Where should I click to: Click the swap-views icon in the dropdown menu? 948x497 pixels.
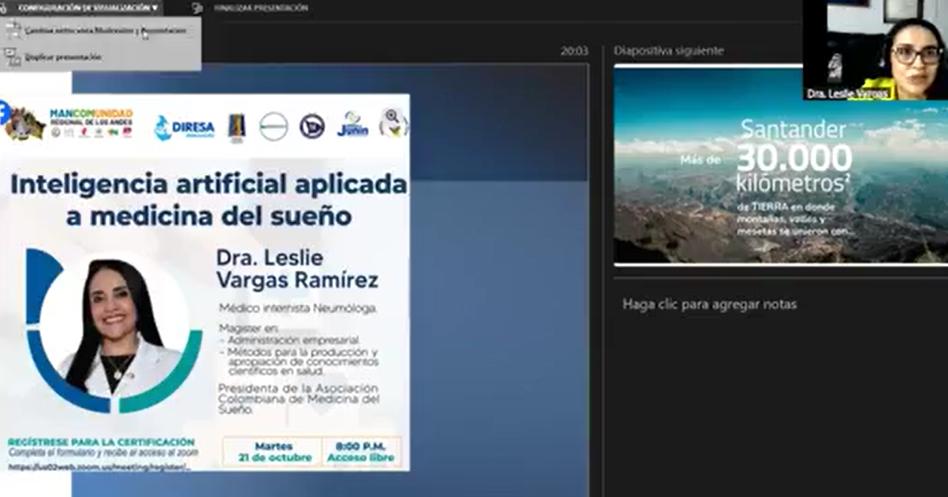(x=12, y=31)
